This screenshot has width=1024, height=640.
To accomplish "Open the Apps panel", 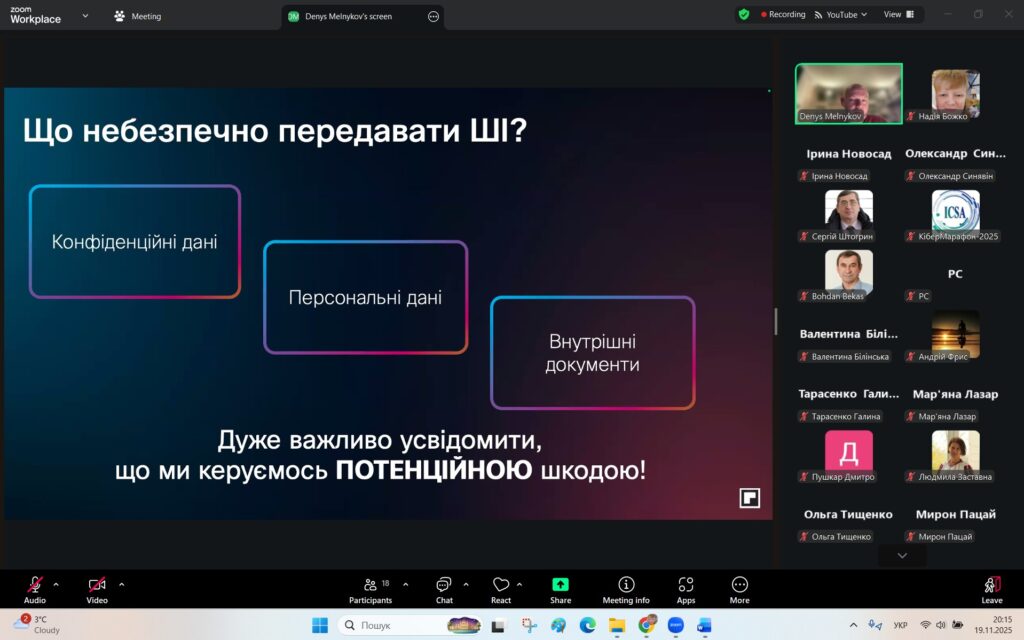I will (686, 589).
